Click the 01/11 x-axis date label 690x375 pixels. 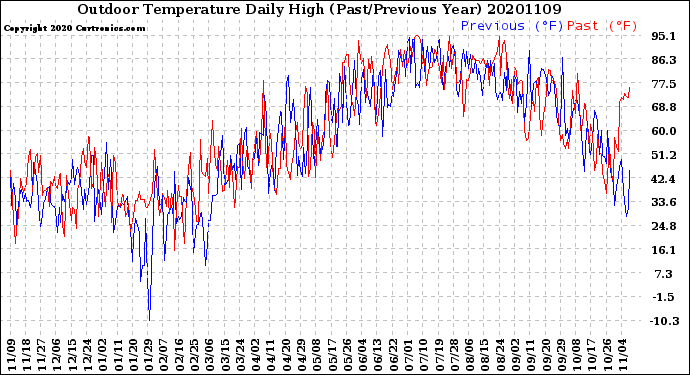coord(118,355)
